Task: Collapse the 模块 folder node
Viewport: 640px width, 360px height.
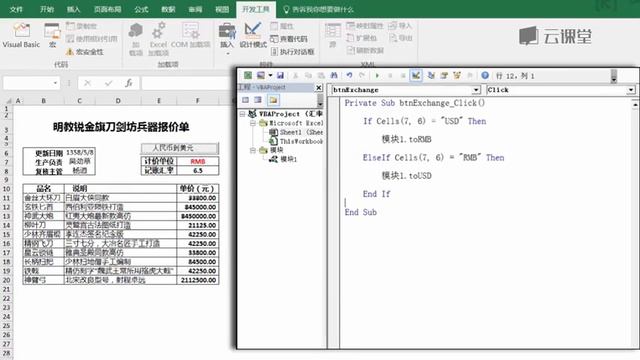Action: (x=253, y=150)
